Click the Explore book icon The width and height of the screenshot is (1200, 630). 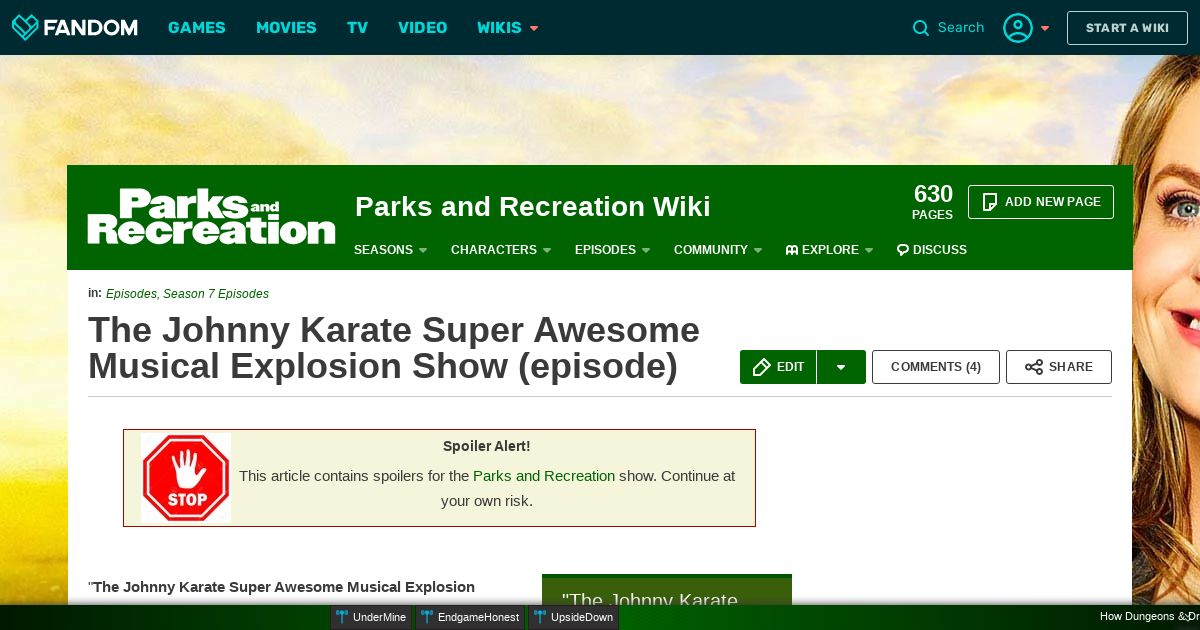pyautogui.click(x=792, y=250)
